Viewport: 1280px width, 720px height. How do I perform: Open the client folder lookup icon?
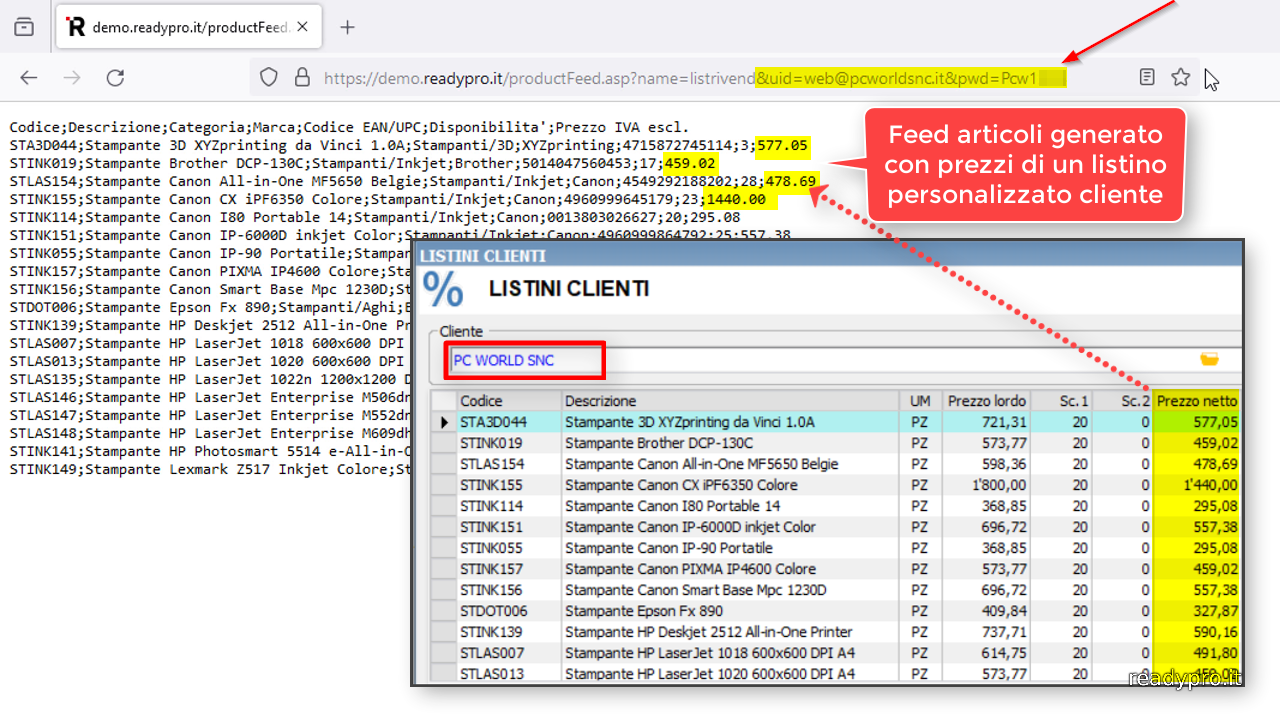click(1209, 360)
